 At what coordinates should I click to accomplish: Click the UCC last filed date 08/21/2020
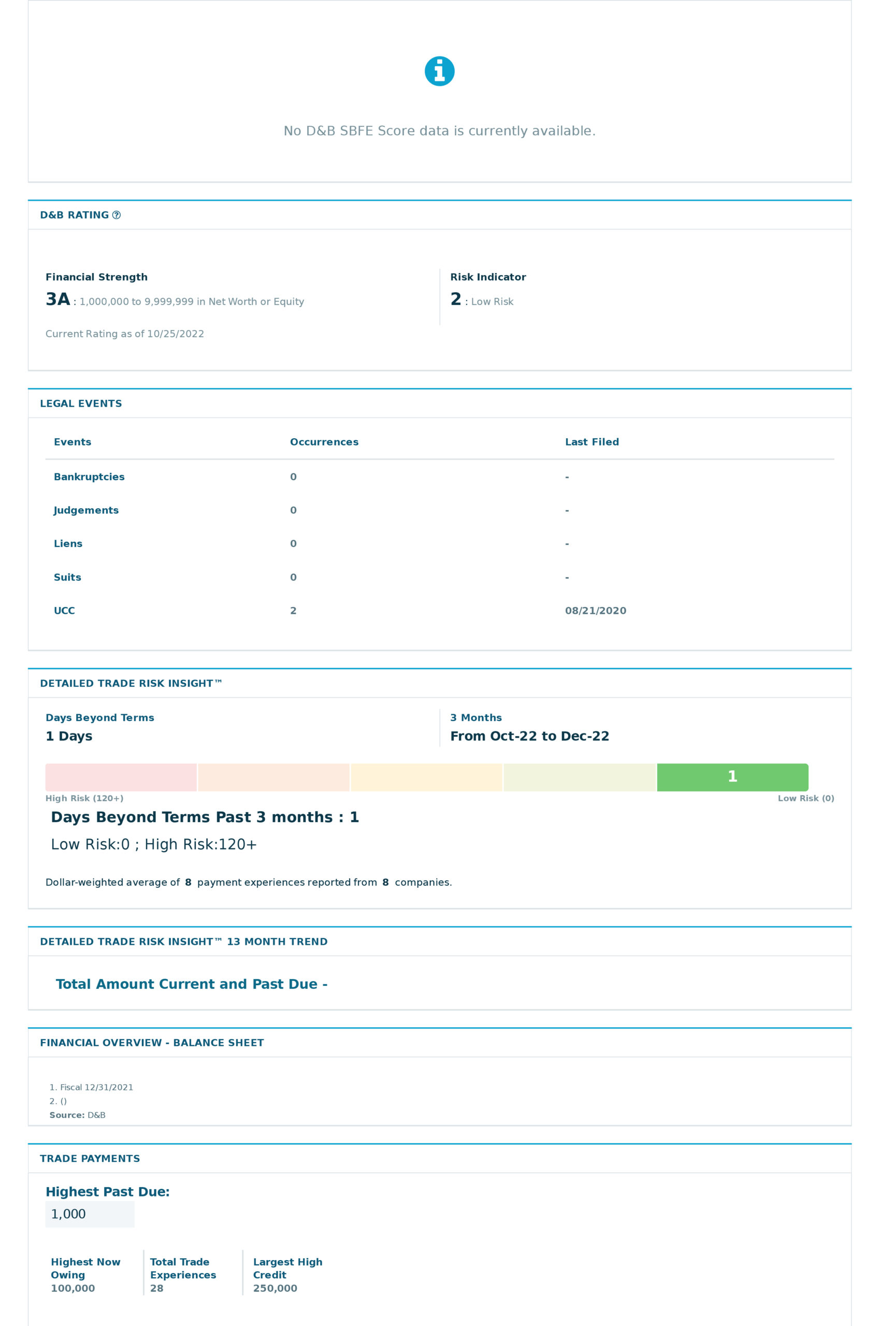pos(596,611)
